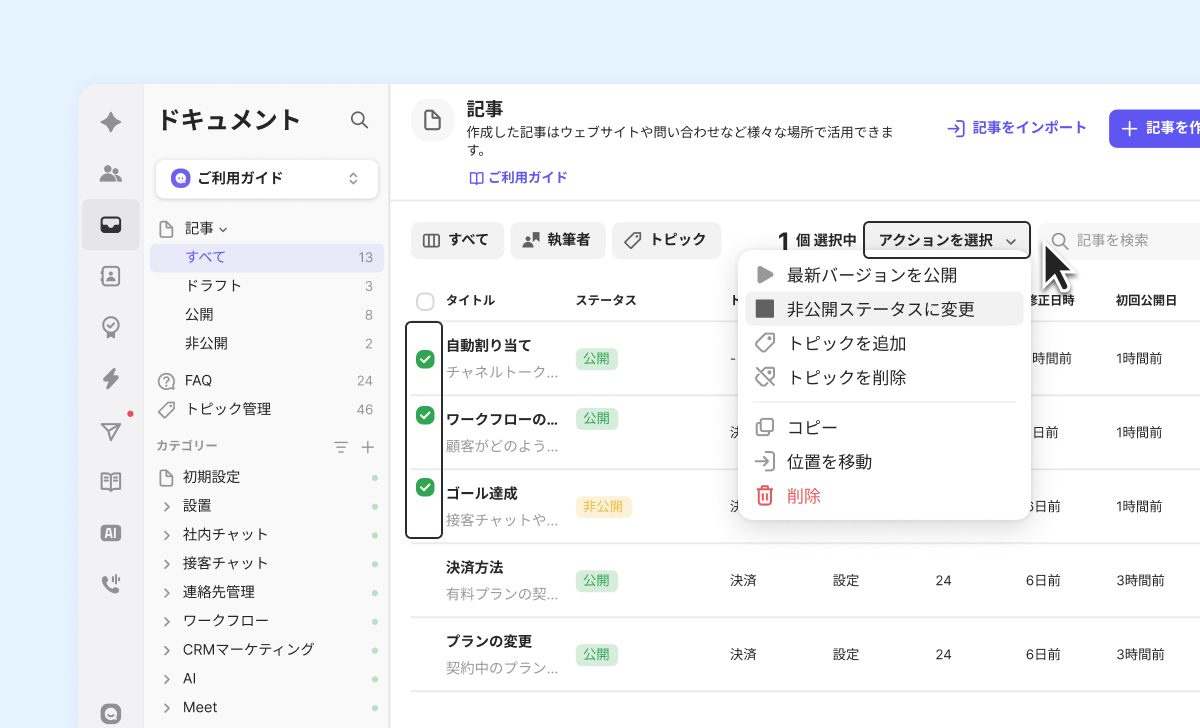Select 非公開ステータスに変更 from the menu
This screenshot has height=728, width=1200.
point(880,309)
